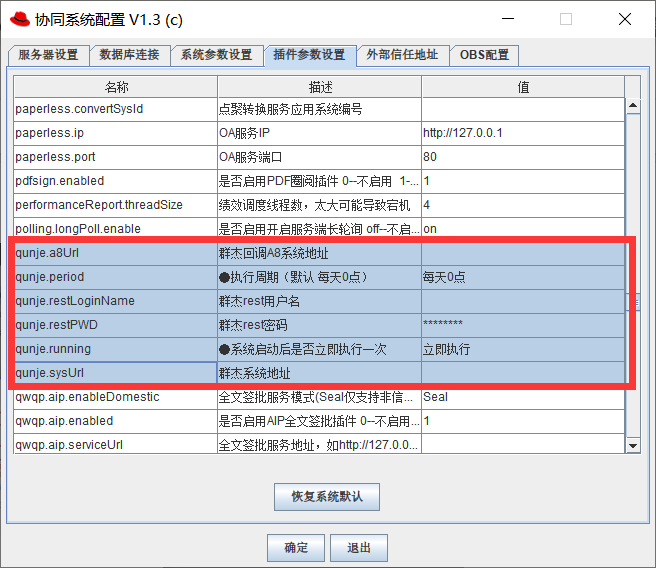
Task: Confirm with the 确定 button
Action: pyautogui.click(x=296, y=548)
